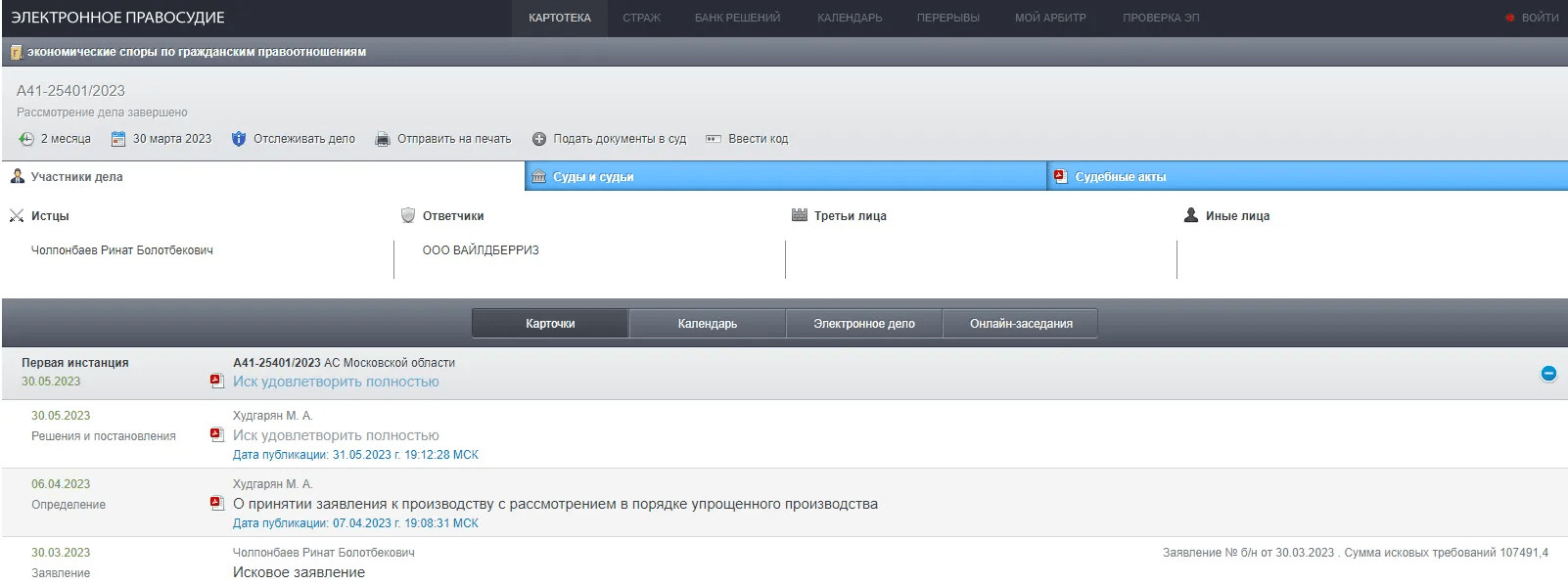Select the Участники дела tab

(x=262, y=177)
